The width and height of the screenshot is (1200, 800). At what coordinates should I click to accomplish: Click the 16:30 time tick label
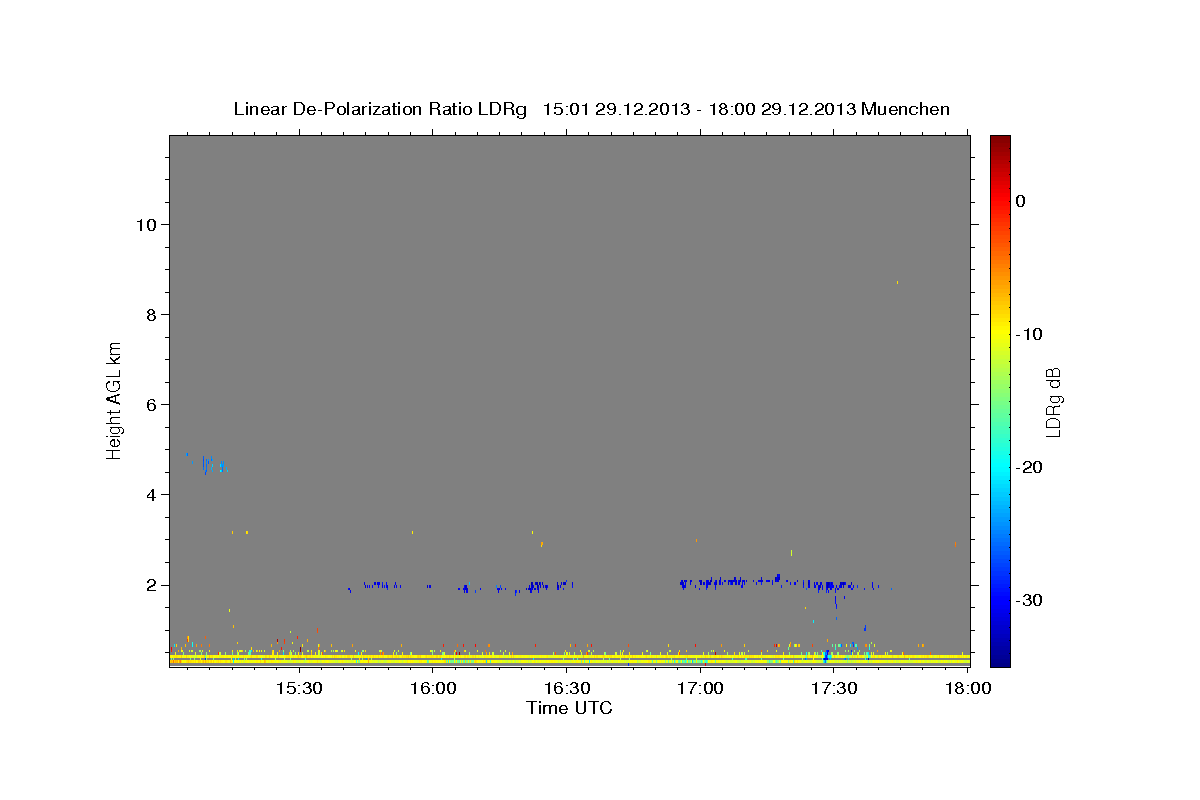pos(566,689)
